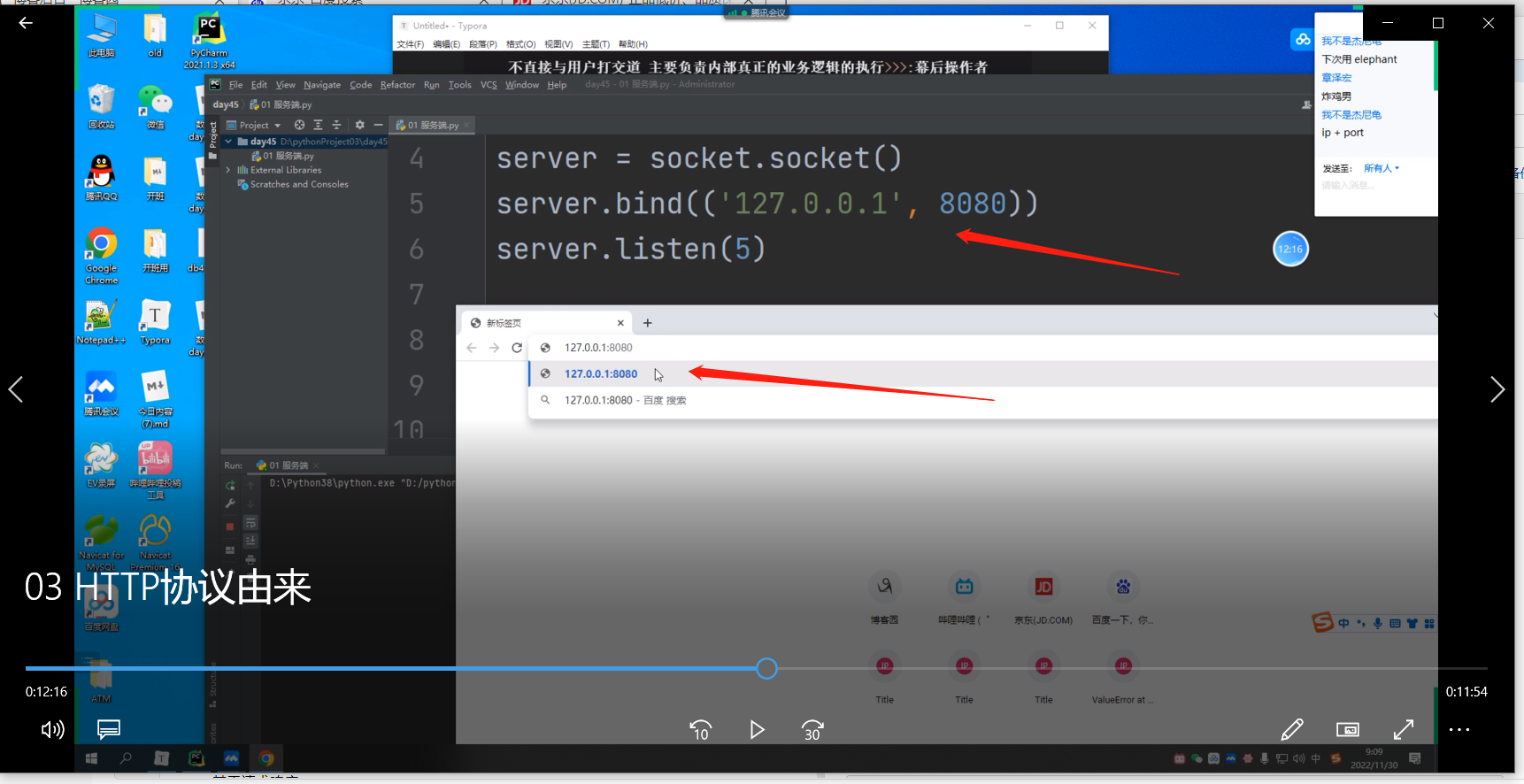Image resolution: width=1524 pixels, height=784 pixels.
Task: Click the PyCharm icon in the taskbar
Action: coord(196,758)
